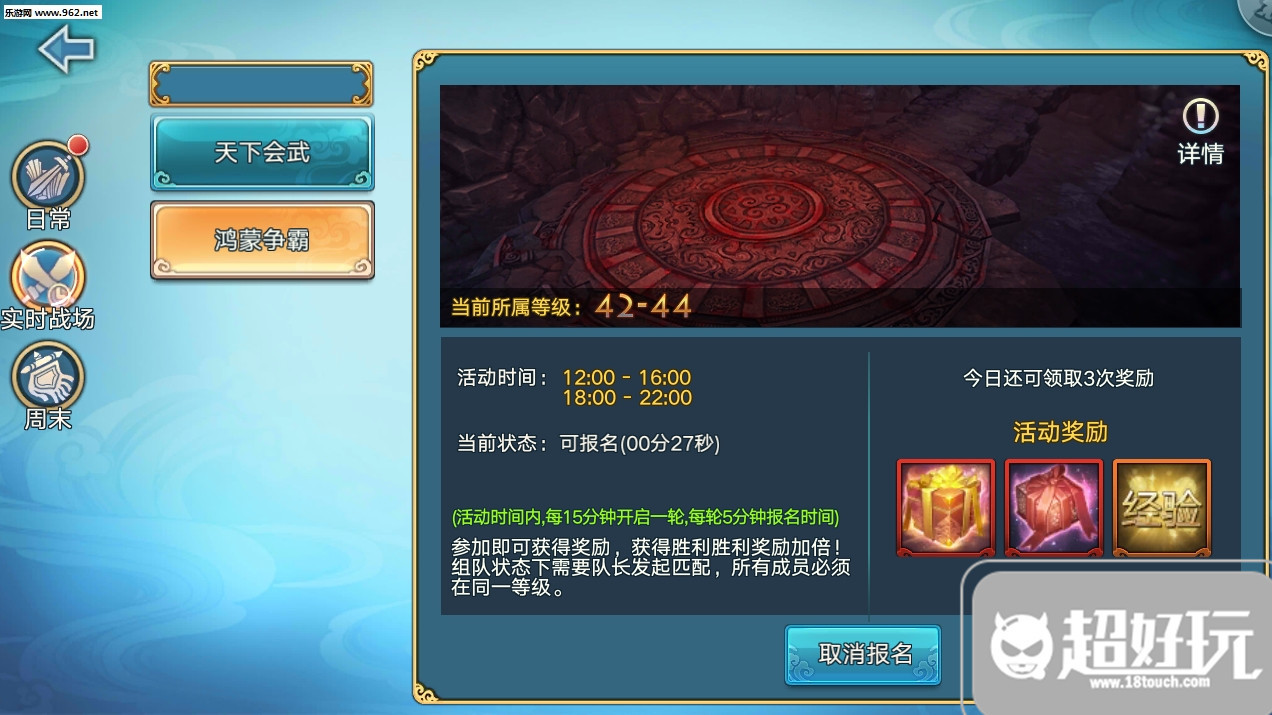Click the empty ornate header bar
The image size is (1272, 715).
(261, 84)
